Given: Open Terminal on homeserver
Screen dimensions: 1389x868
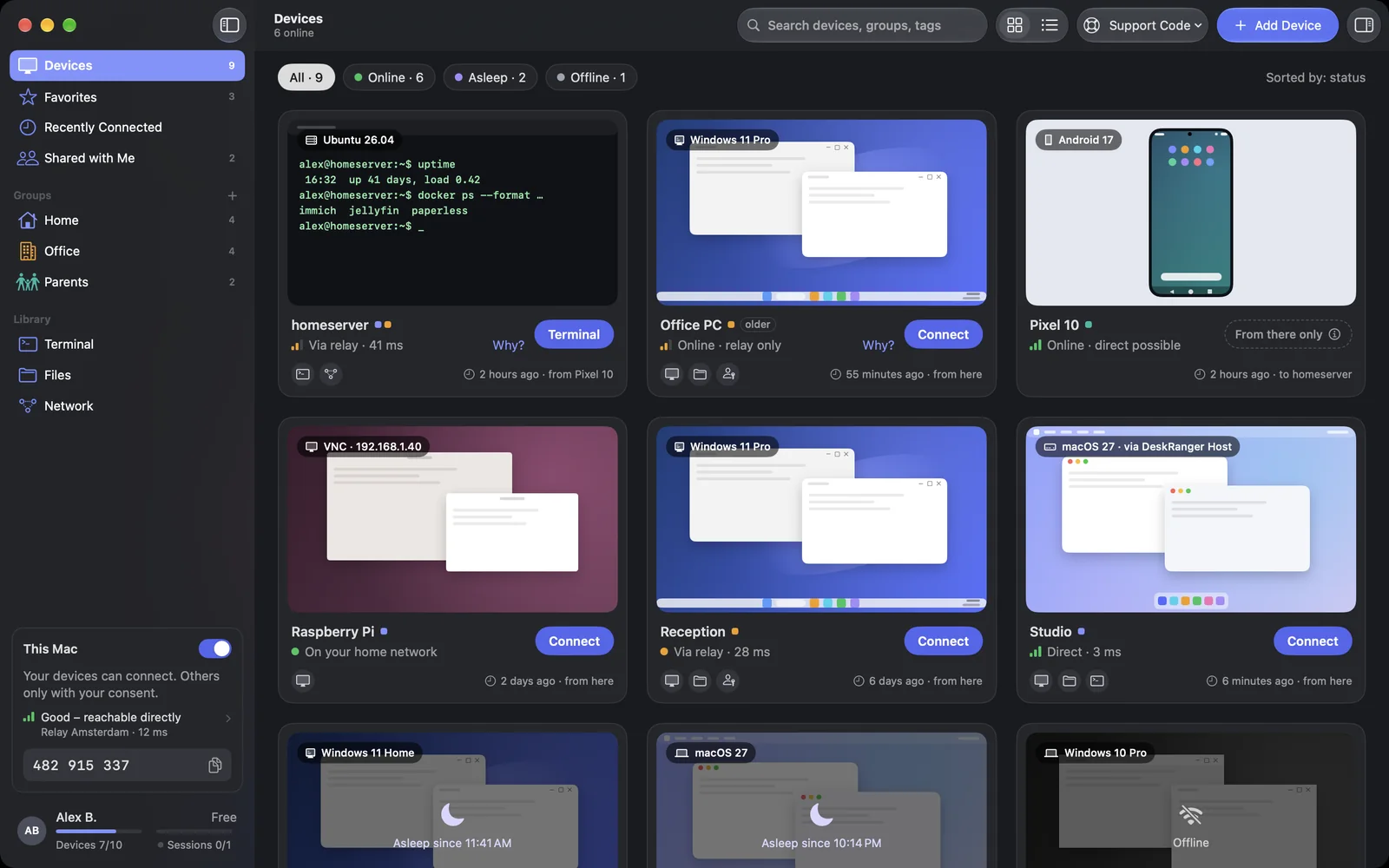Looking at the screenshot, I should click(574, 334).
